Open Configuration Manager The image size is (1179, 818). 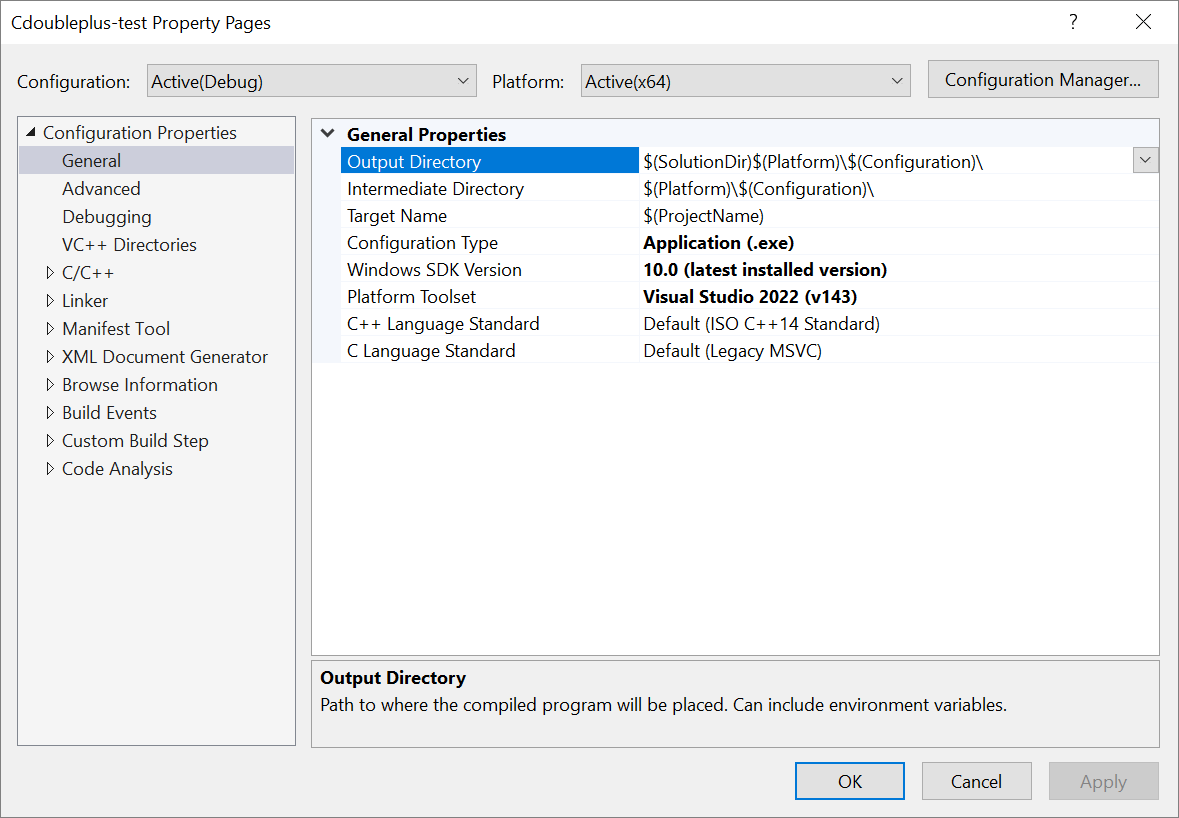pyautogui.click(x=1042, y=79)
